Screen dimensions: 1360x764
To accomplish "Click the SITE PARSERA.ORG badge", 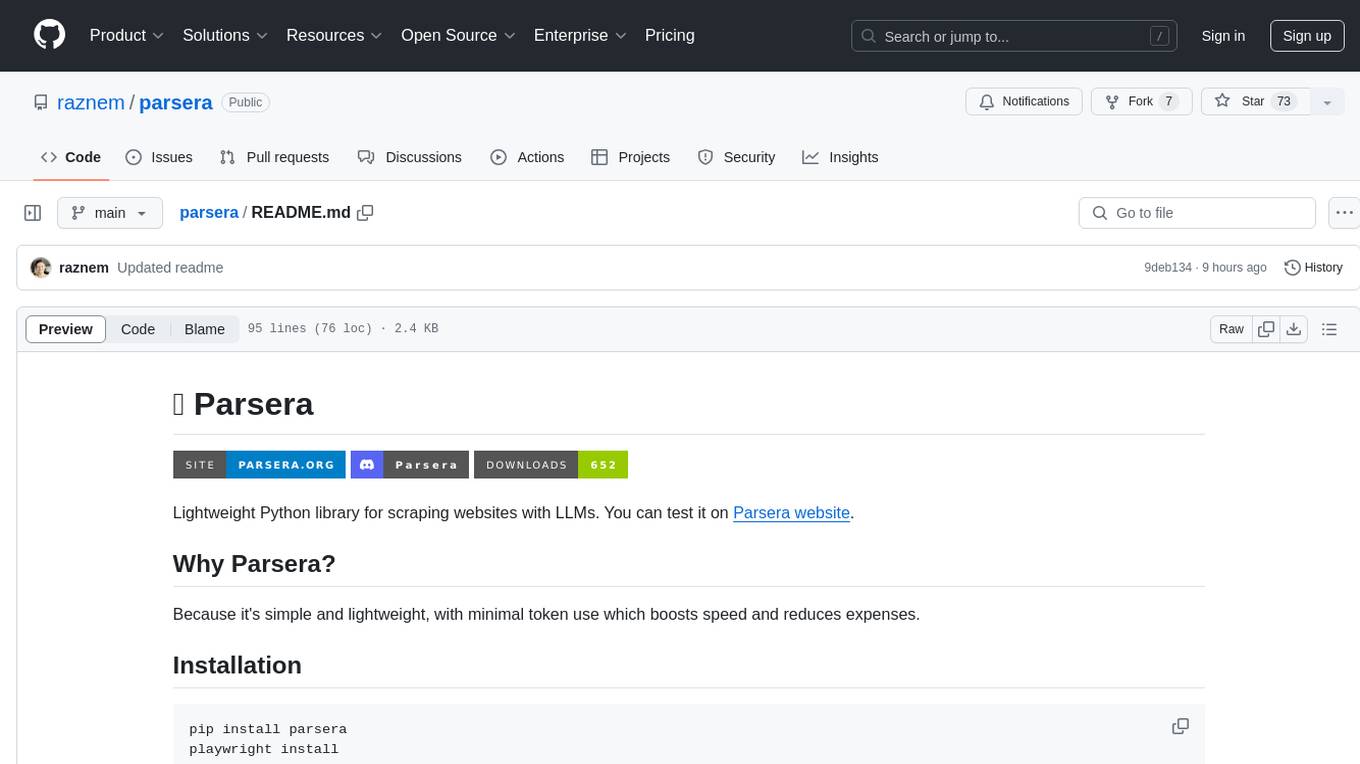I will pyautogui.click(x=259, y=465).
